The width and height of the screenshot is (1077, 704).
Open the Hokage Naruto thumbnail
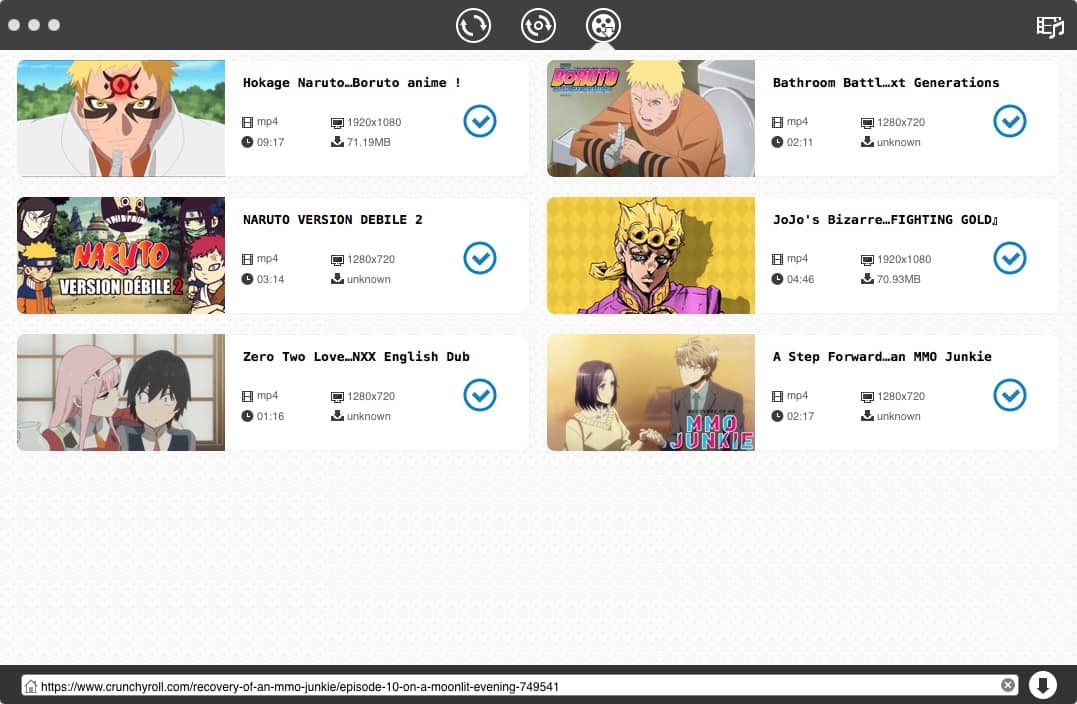(x=121, y=118)
